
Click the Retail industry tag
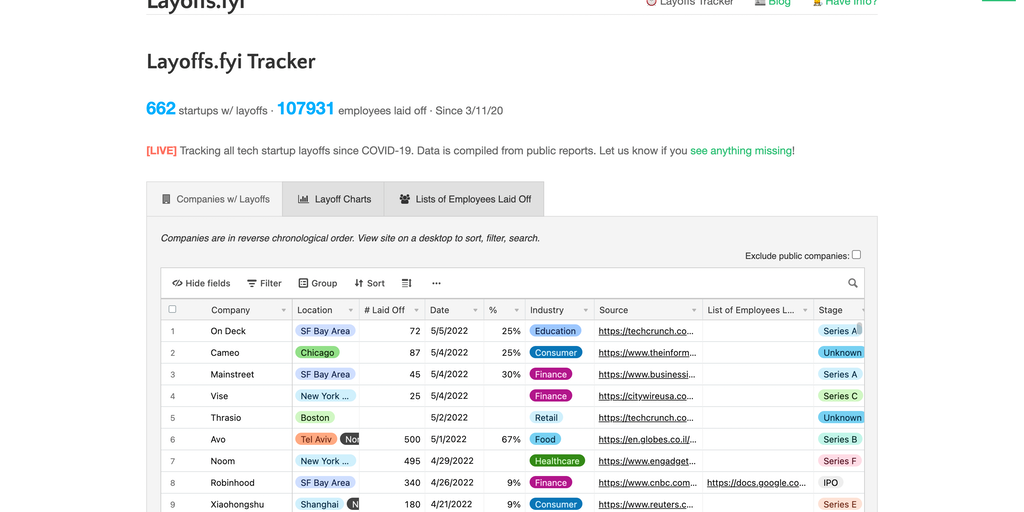click(546, 417)
